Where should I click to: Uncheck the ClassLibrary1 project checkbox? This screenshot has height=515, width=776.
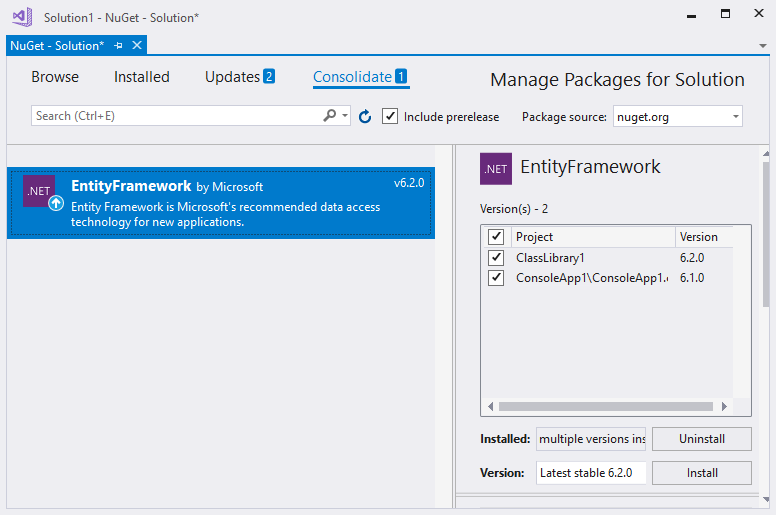click(496, 258)
